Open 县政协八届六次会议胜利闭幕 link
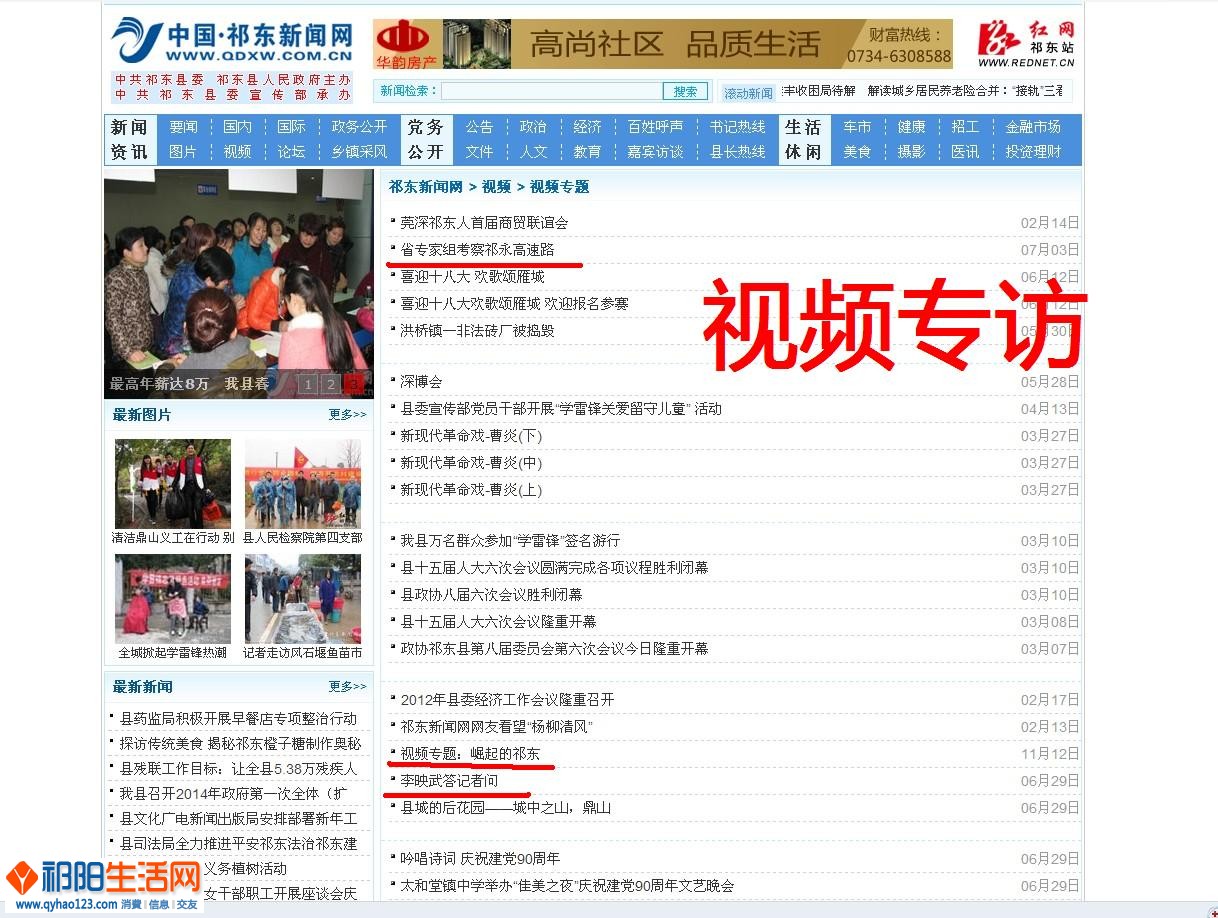This screenshot has height=918, width=1218. [491, 595]
